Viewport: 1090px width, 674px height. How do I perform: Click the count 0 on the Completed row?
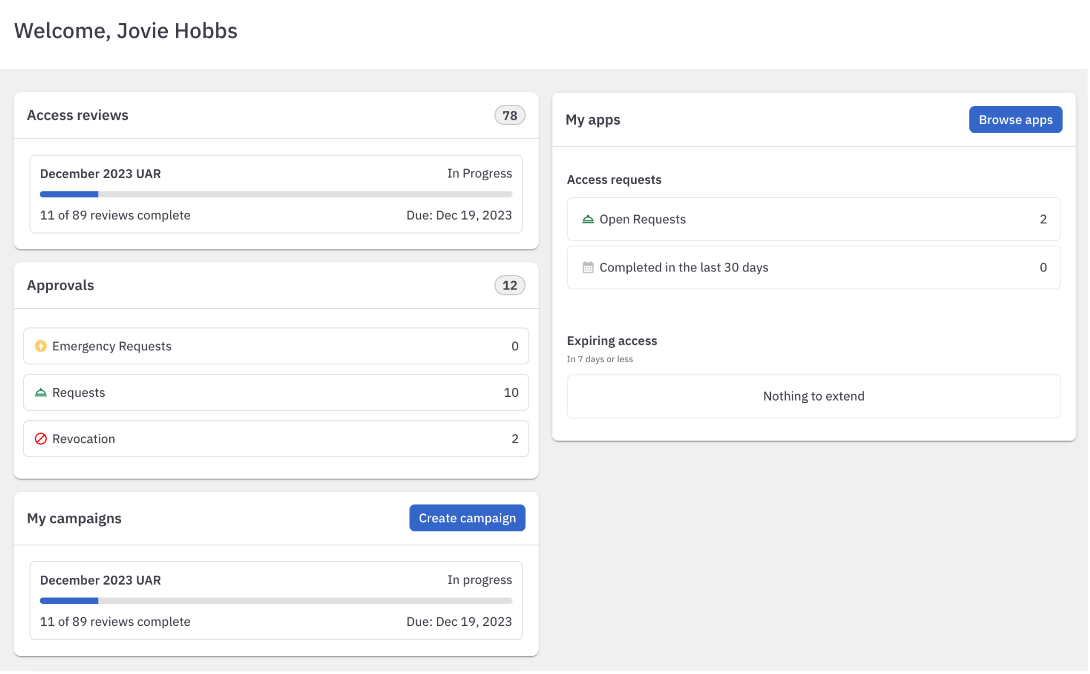pos(1043,268)
